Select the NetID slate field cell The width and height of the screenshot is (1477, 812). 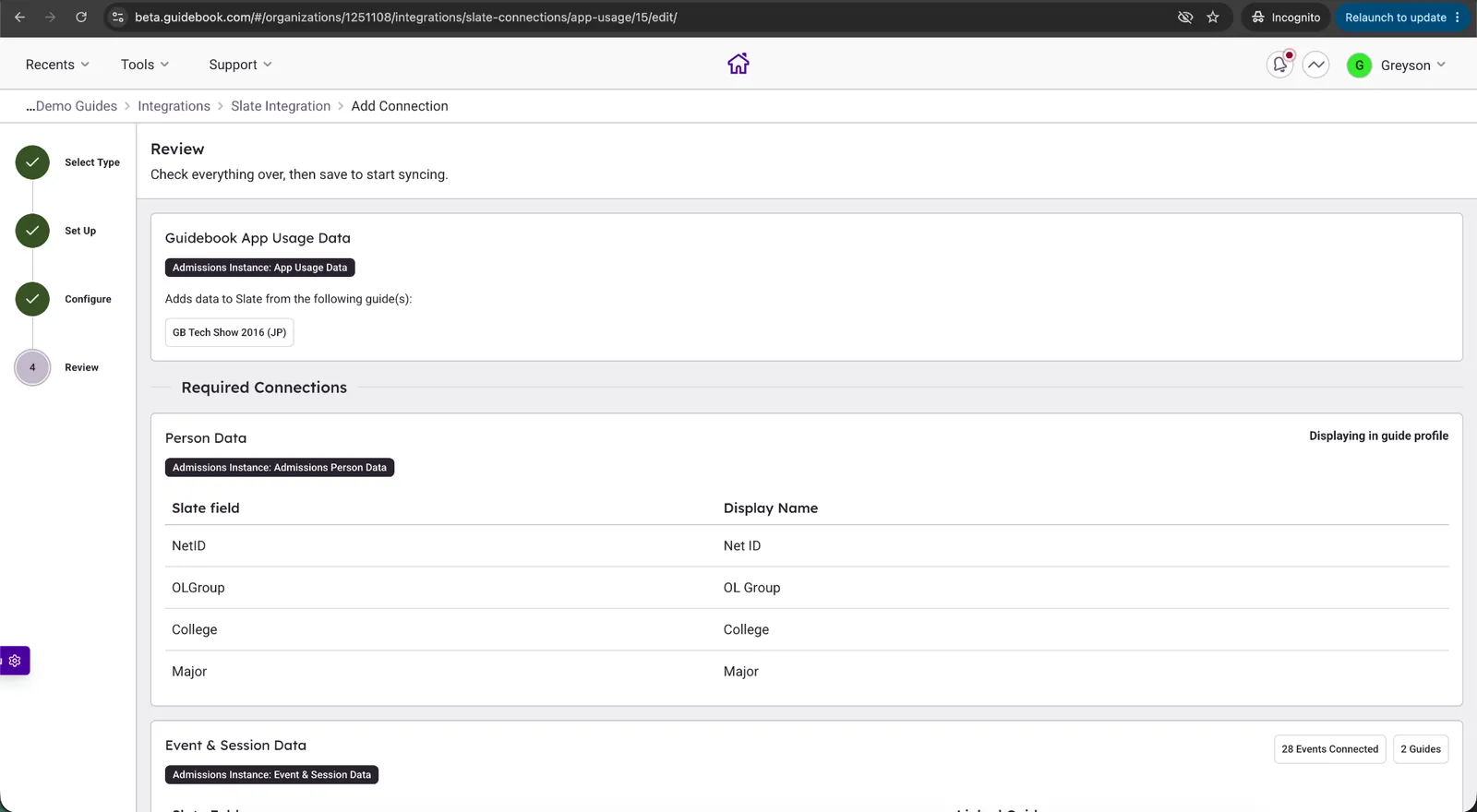coord(188,546)
